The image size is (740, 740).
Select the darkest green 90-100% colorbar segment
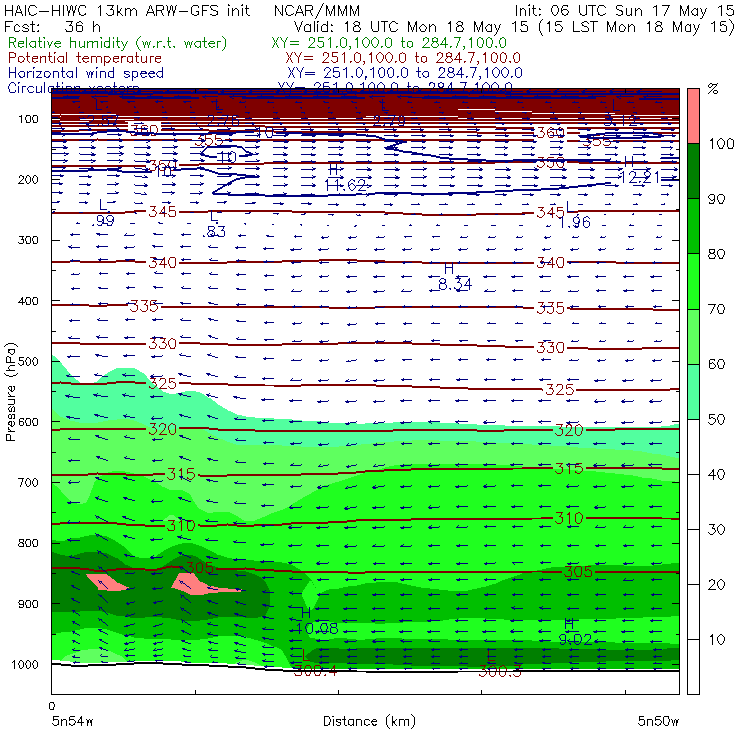point(693,171)
